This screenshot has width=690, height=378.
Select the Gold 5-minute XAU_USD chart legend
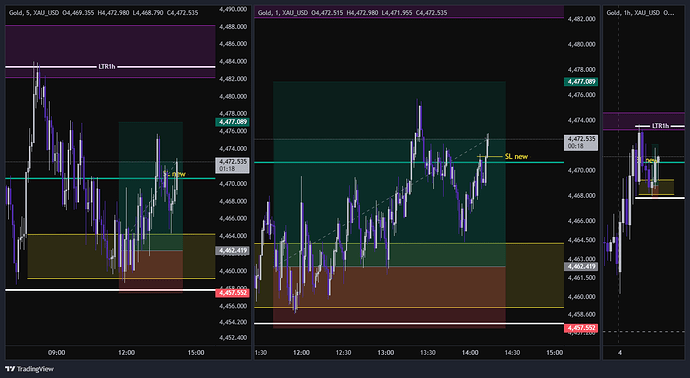[x=103, y=13]
